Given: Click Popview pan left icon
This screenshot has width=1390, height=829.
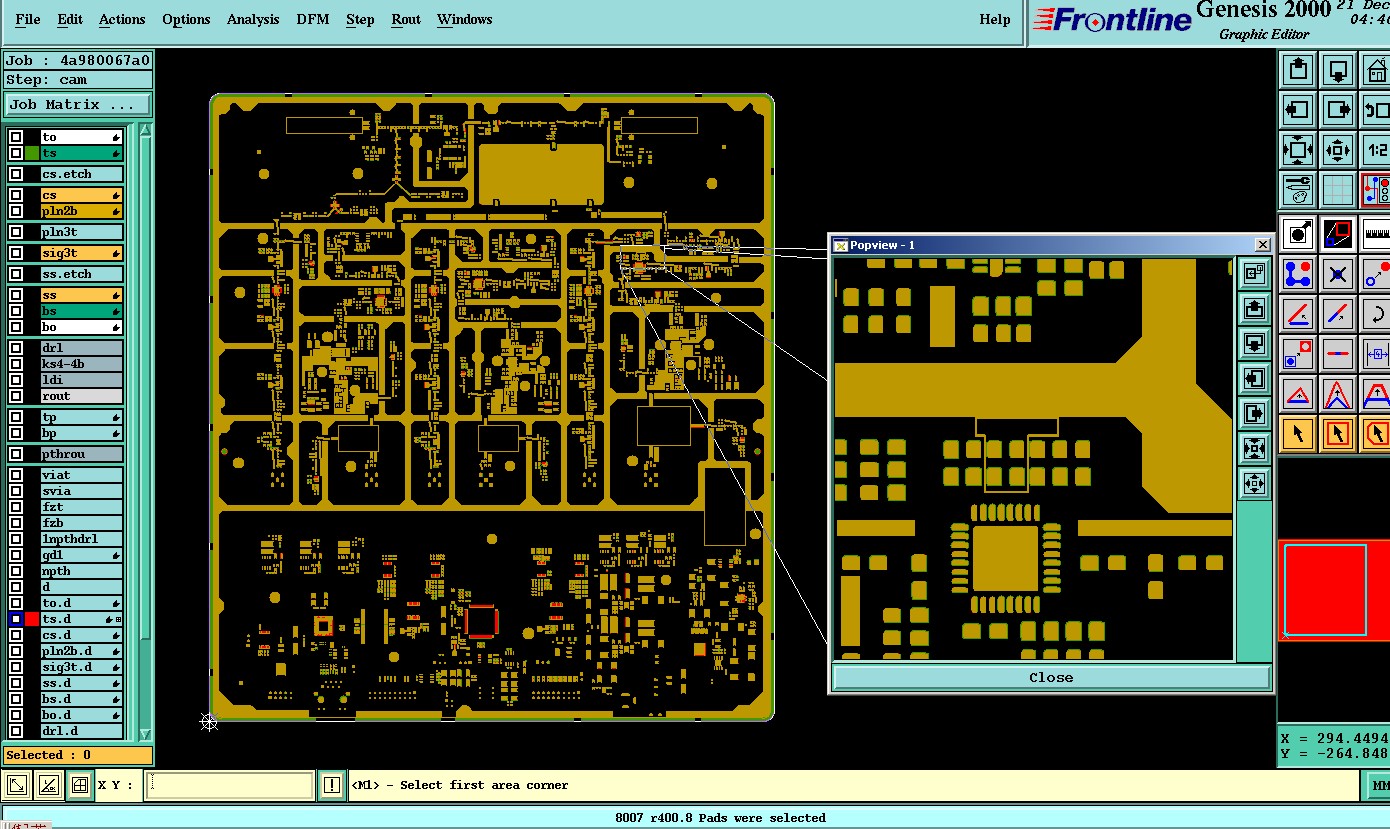Looking at the screenshot, I should (1254, 379).
